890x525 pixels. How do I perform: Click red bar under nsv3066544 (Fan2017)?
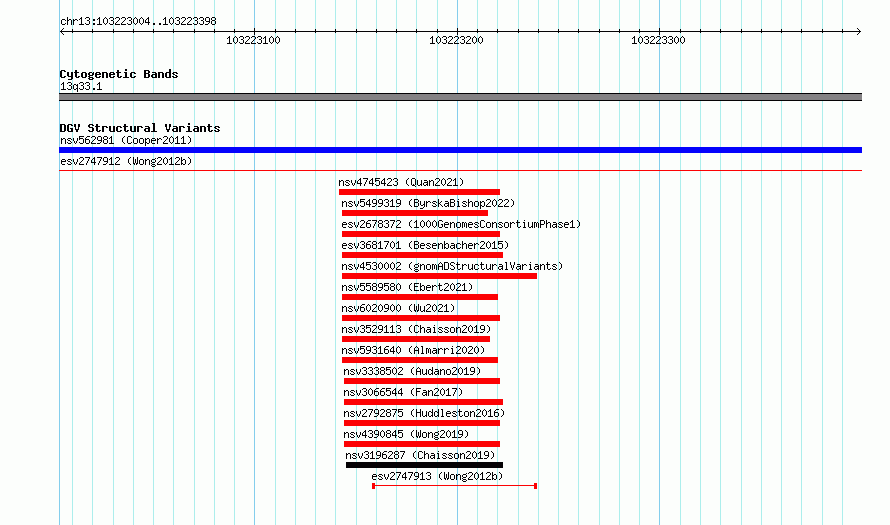point(423,402)
